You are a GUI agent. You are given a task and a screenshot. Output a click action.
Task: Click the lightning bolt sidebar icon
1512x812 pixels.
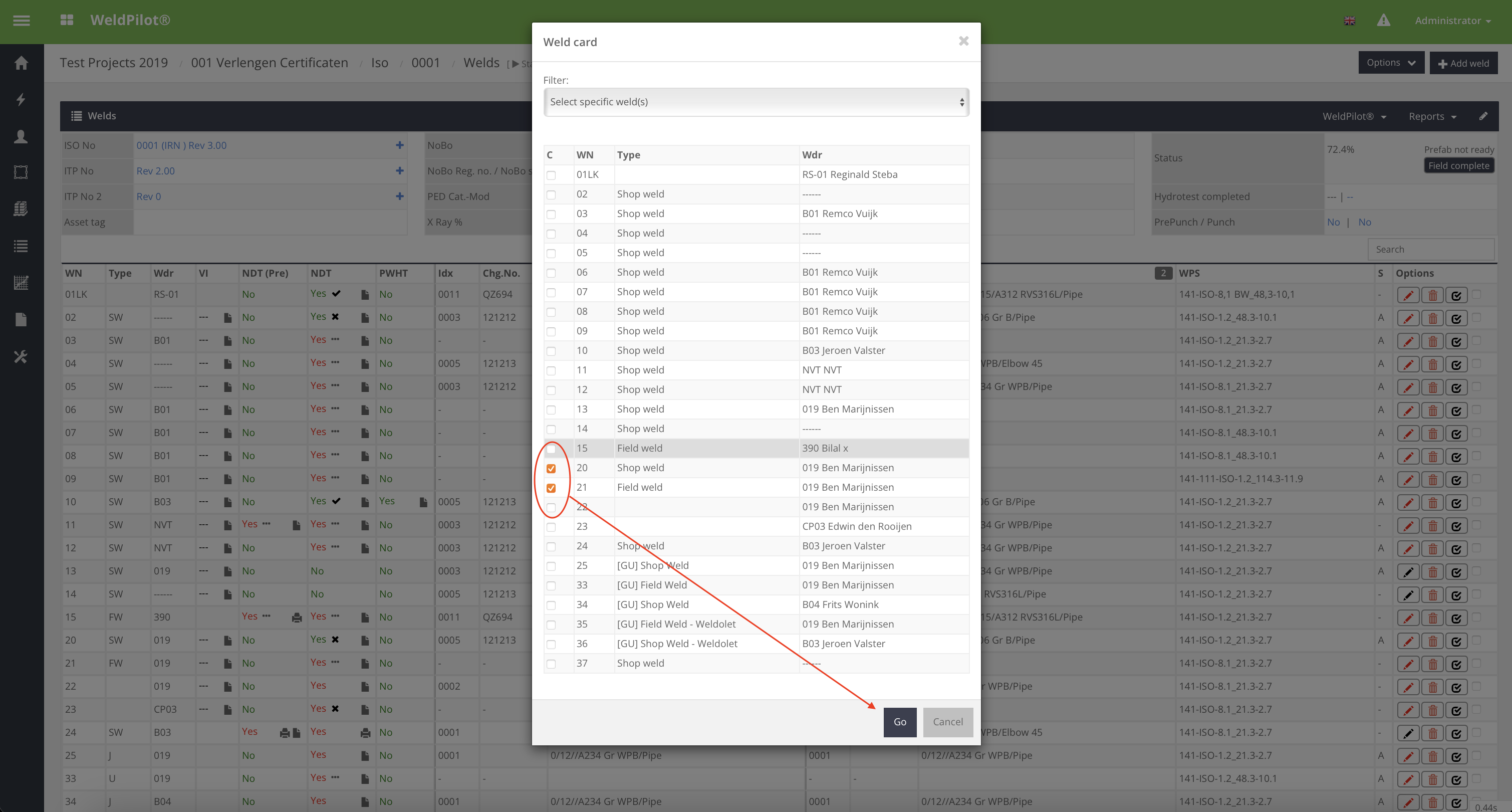pyautogui.click(x=21, y=99)
